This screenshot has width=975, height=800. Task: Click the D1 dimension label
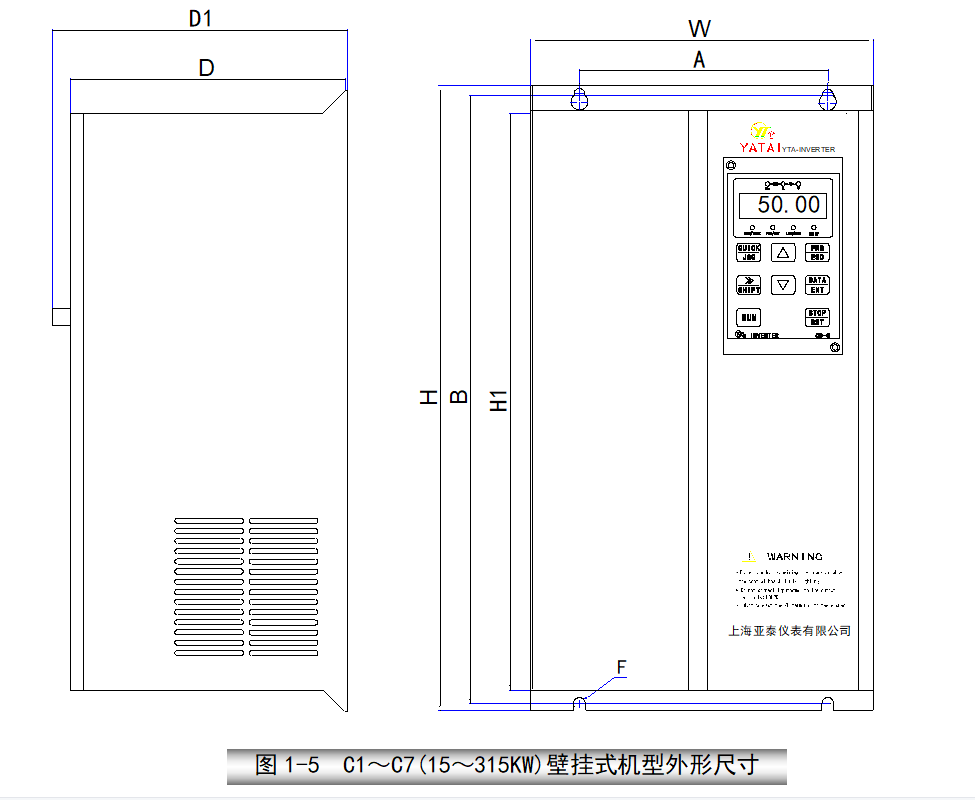point(202,18)
